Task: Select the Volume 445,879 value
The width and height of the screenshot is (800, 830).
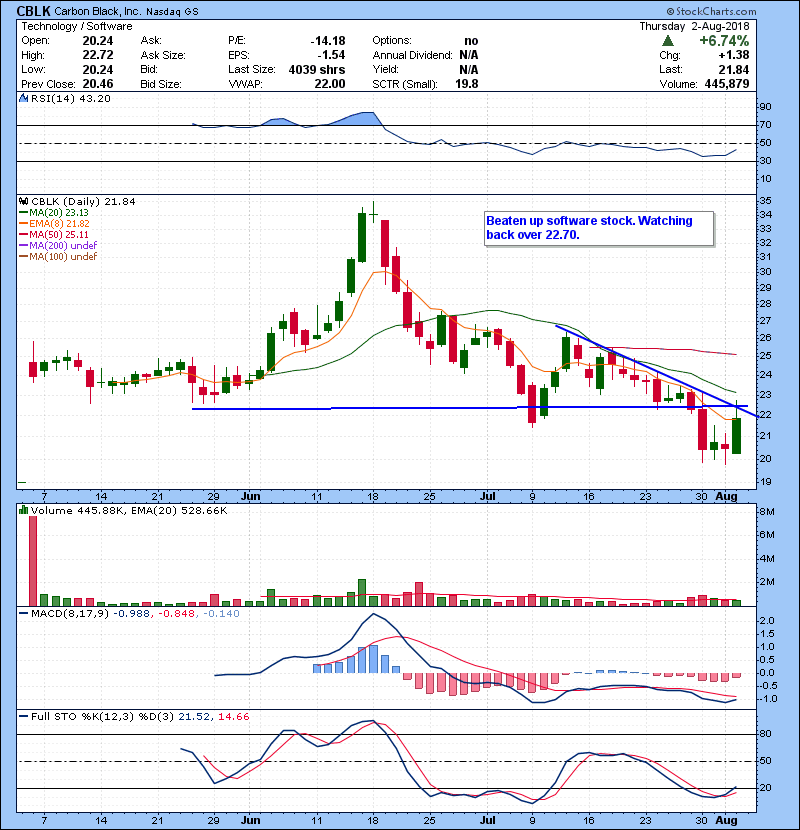Action: coord(727,84)
